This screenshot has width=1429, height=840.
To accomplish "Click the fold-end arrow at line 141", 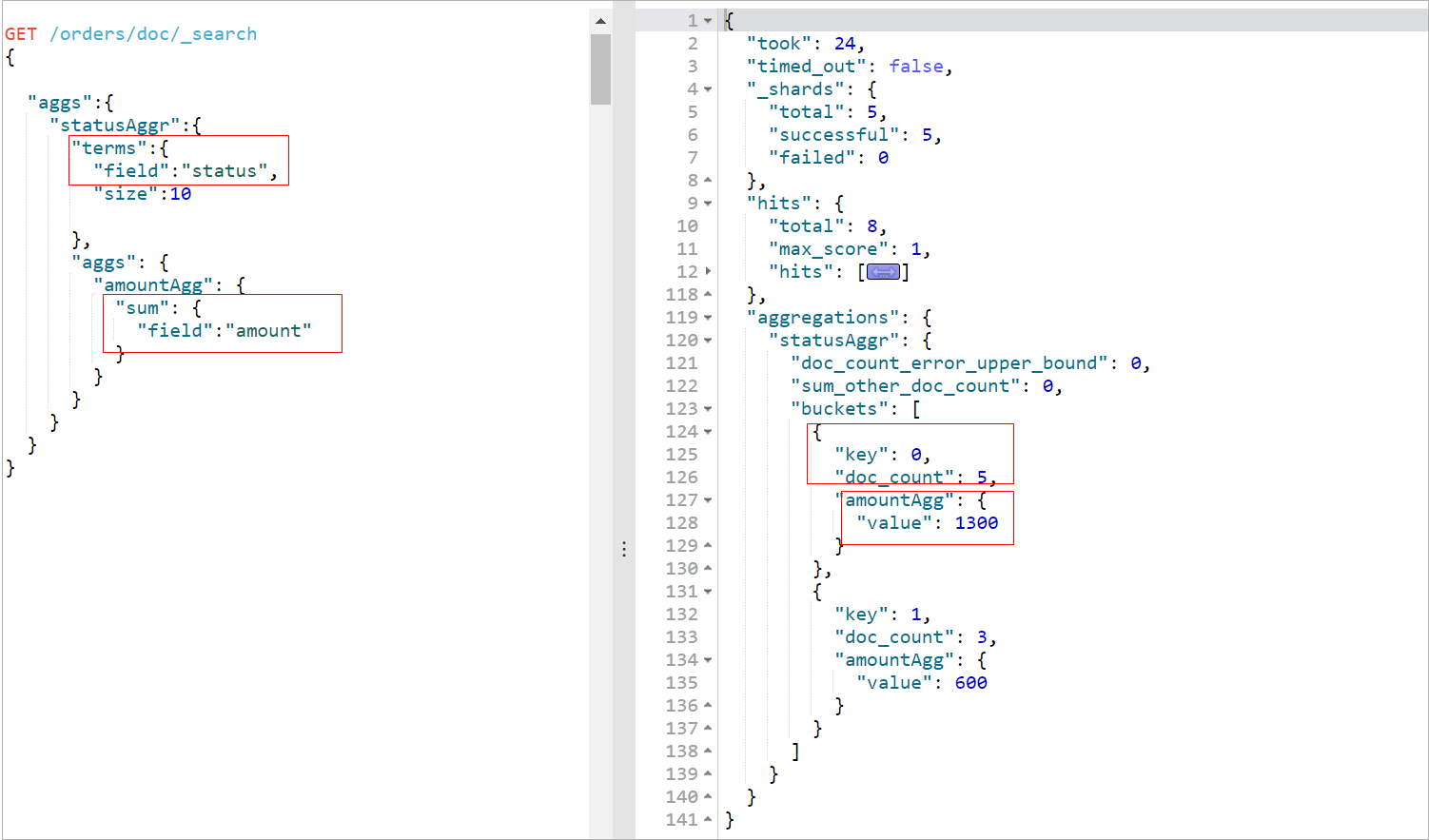I will coord(708,820).
